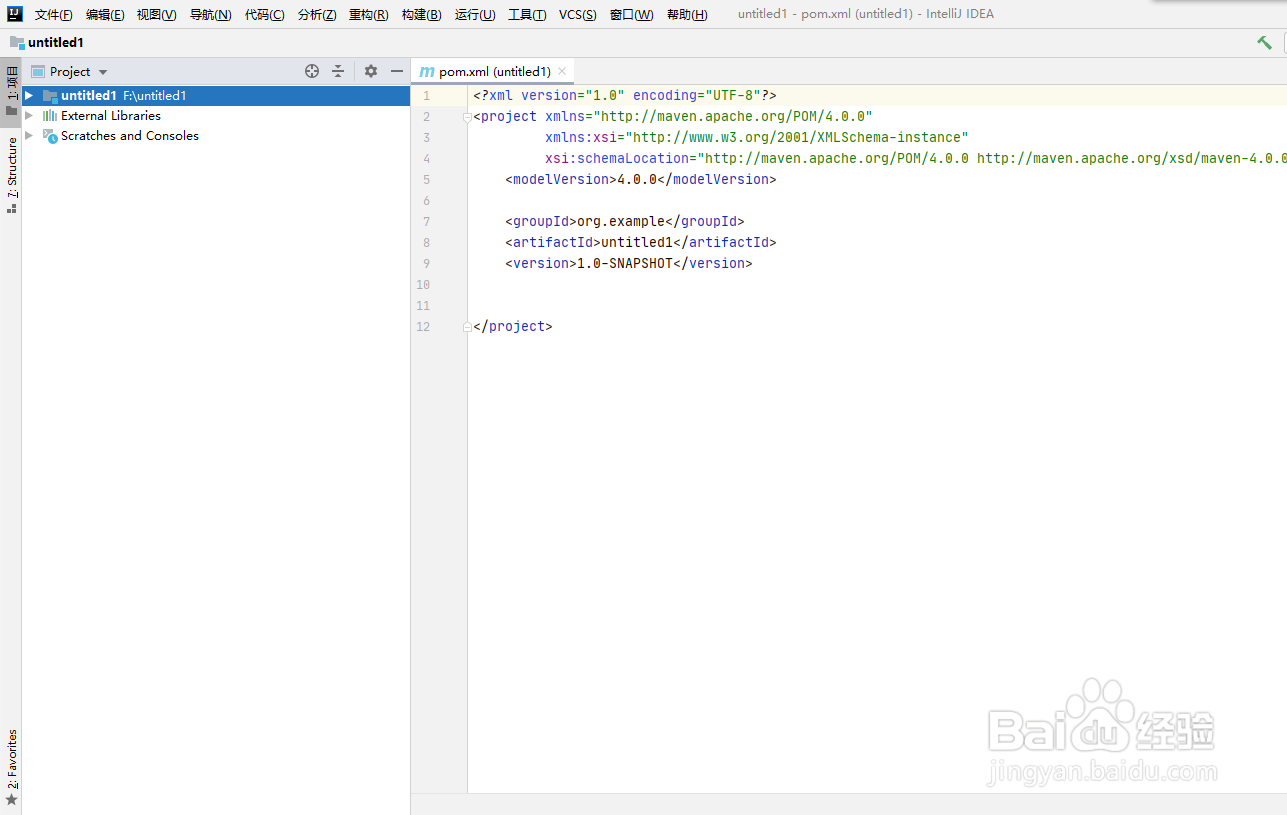Click line number 6 in the gutter
Image resolution: width=1287 pixels, height=815 pixels.
426,201
